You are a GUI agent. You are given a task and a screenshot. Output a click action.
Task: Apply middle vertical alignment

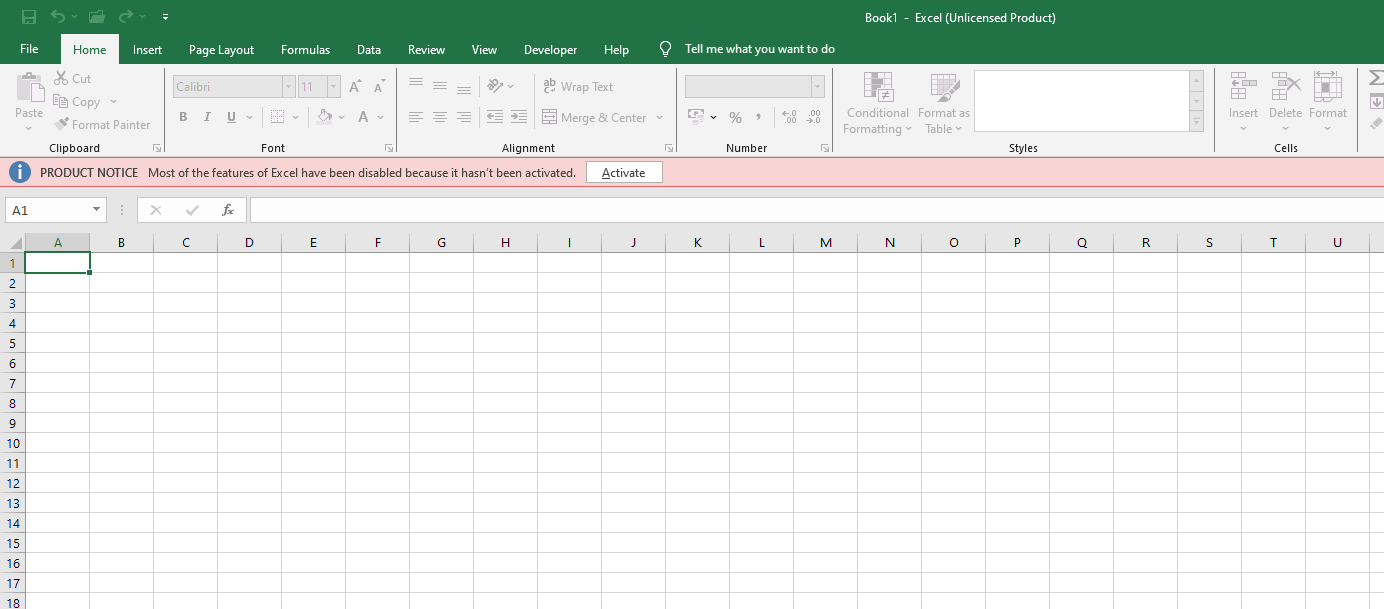coord(440,87)
